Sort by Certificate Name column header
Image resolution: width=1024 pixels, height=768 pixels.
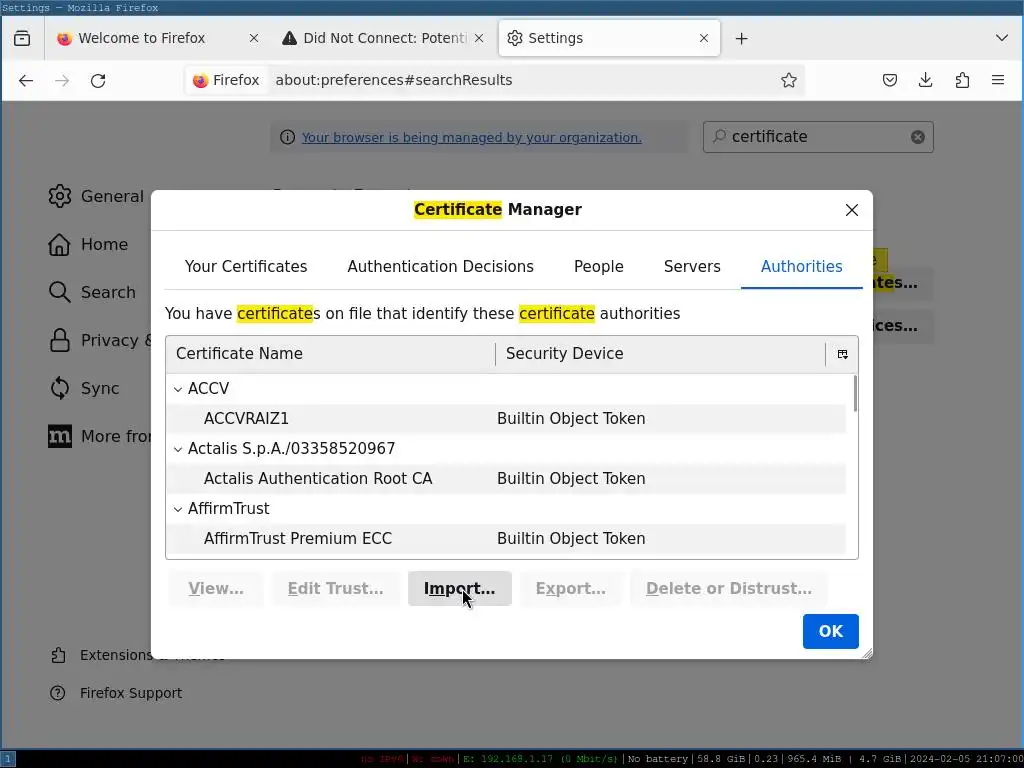[x=330, y=353]
